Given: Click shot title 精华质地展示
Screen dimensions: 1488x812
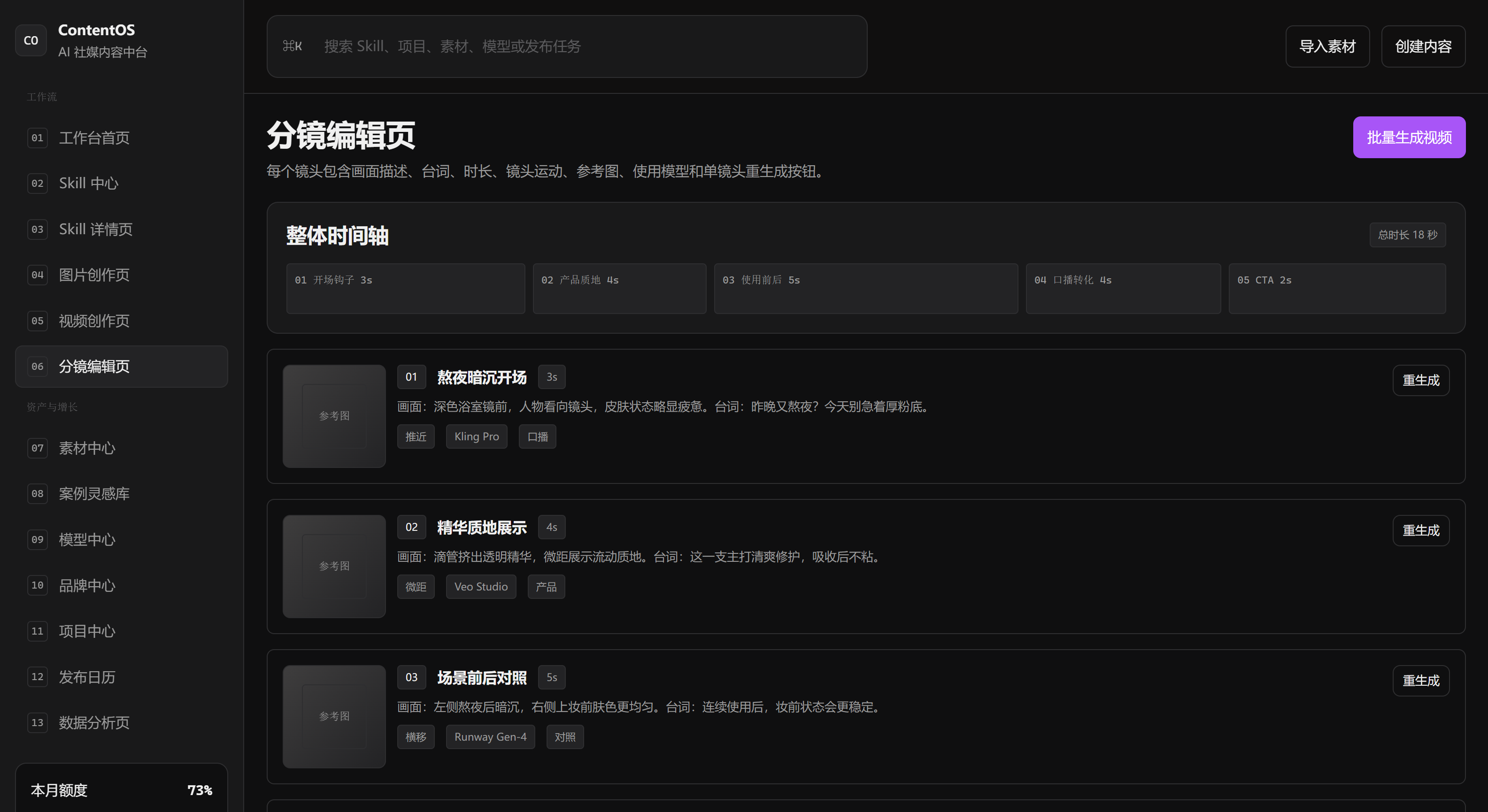Looking at the screenshot, I should click(482, 527).
